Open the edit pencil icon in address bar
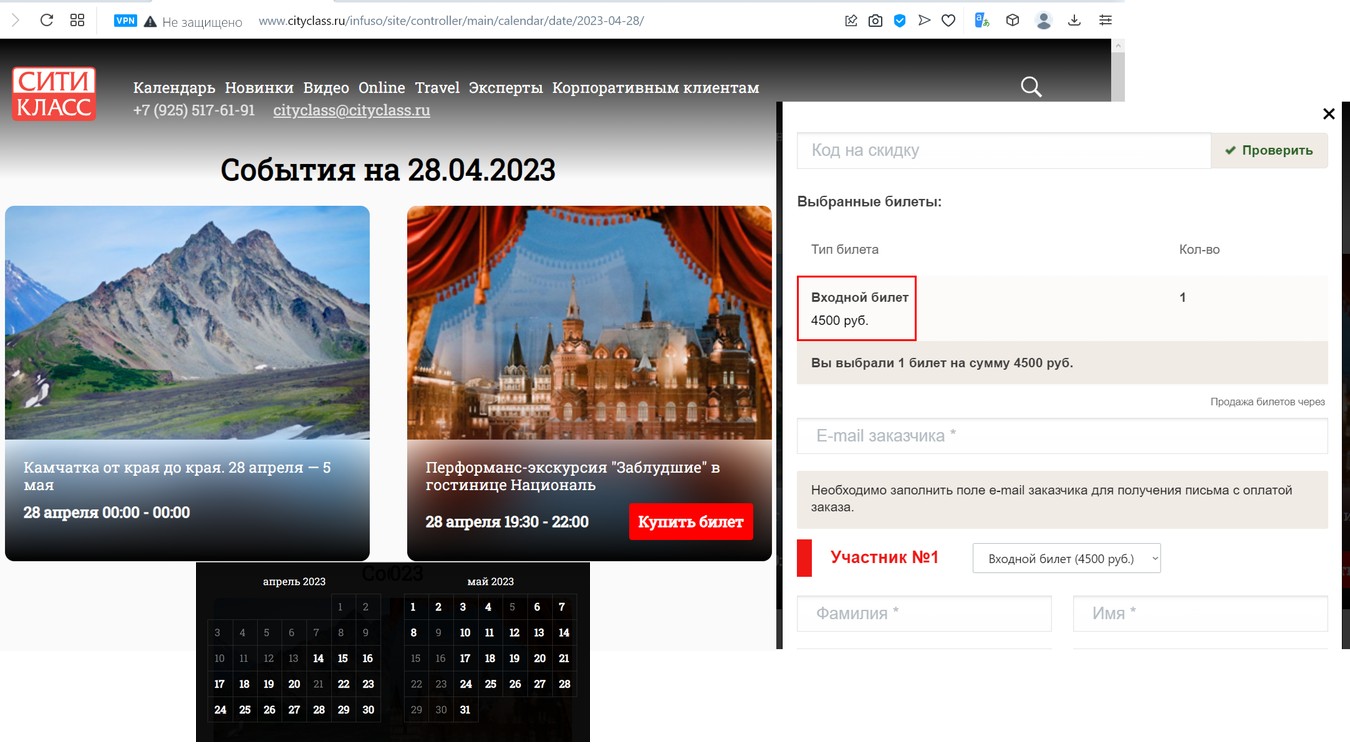This screenshot has height=750, width=1350. 851,20
